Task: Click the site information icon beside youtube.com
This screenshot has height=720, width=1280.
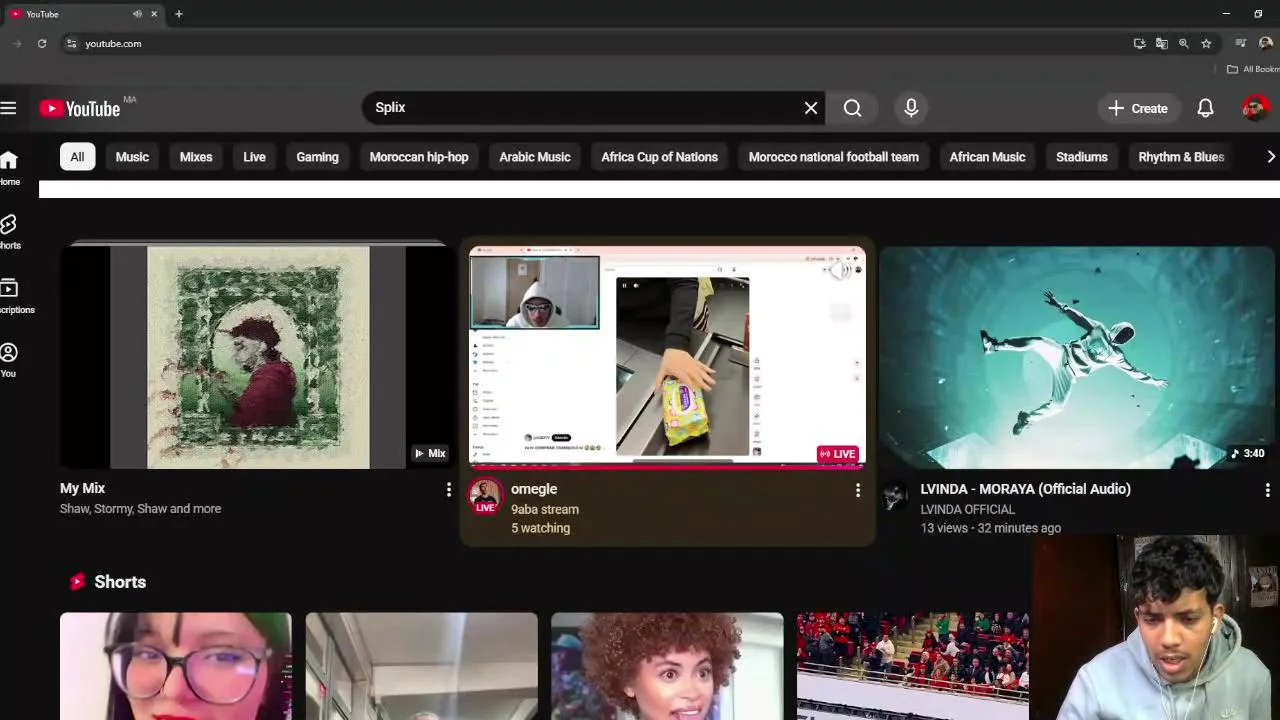Action: click(x=71, y=44)
